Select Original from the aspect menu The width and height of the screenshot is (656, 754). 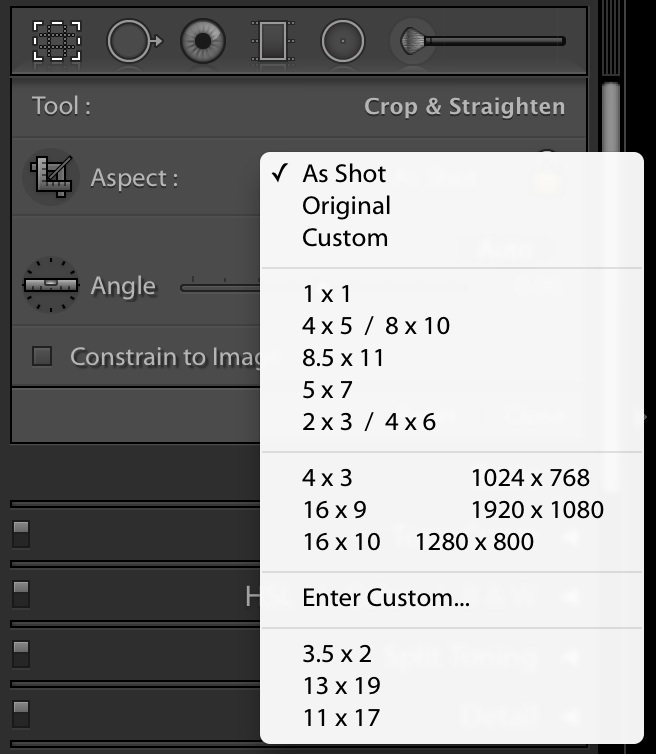(x=346, y=206)
